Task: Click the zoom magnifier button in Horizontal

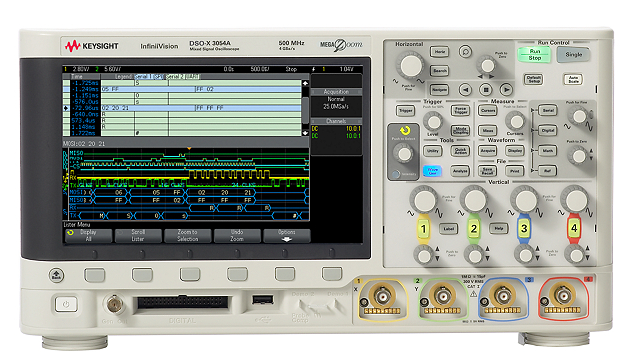Action: pyautogui.click(x=465, y=52)
